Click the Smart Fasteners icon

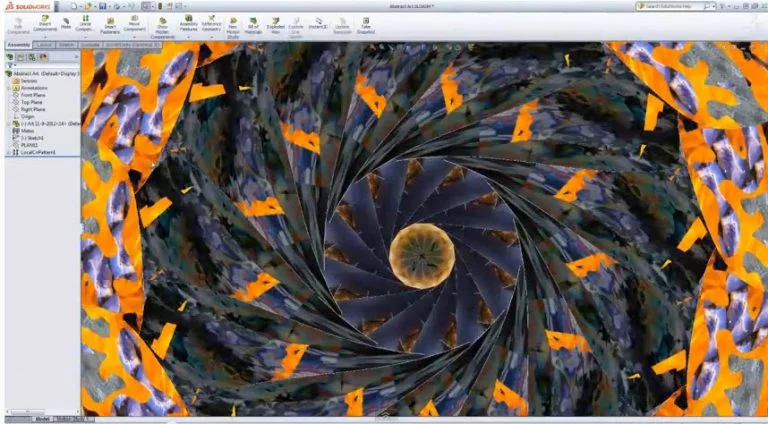click(x=109, y=23)
